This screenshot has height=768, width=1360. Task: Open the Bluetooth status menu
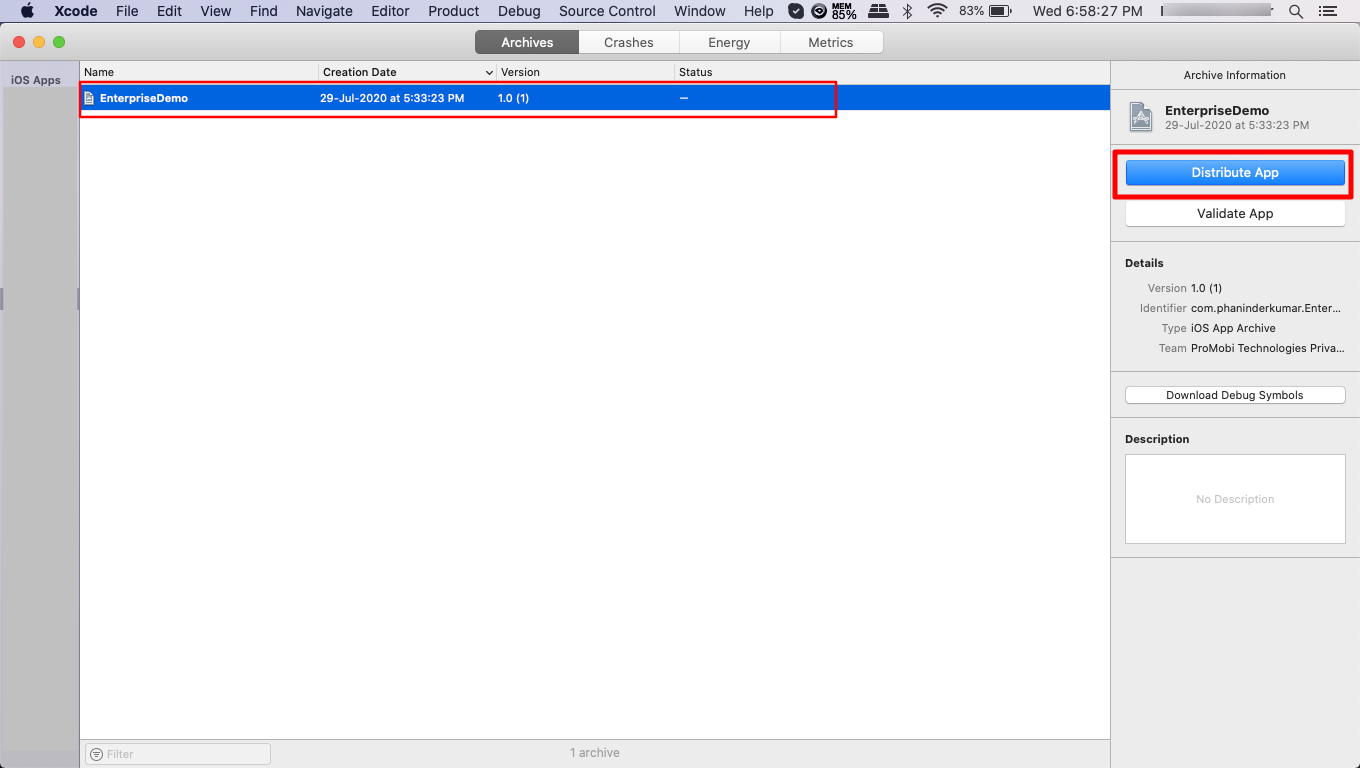pyautogui.click(x=908, y=11)
